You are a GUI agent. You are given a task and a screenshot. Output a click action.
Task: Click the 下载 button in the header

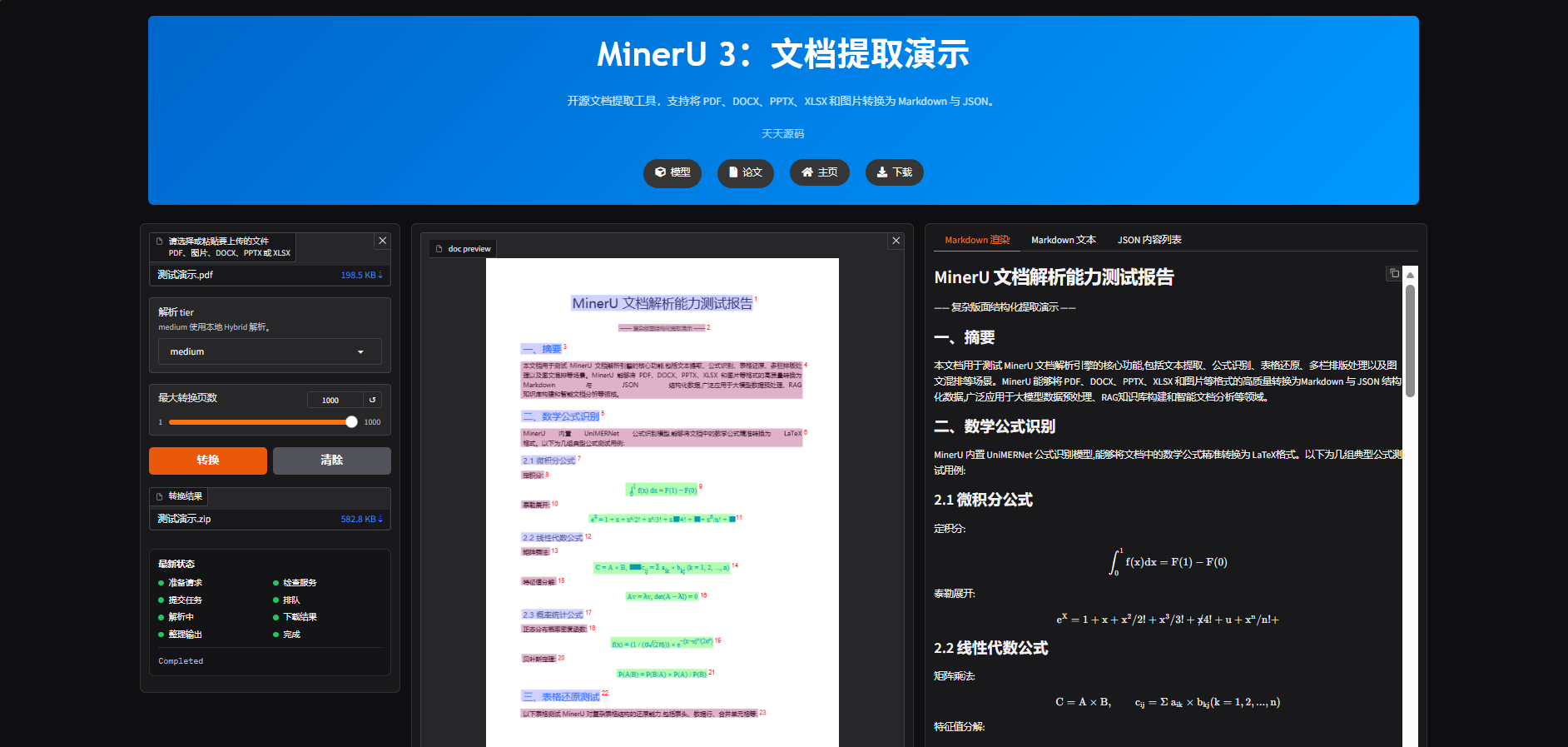(895, 172)
